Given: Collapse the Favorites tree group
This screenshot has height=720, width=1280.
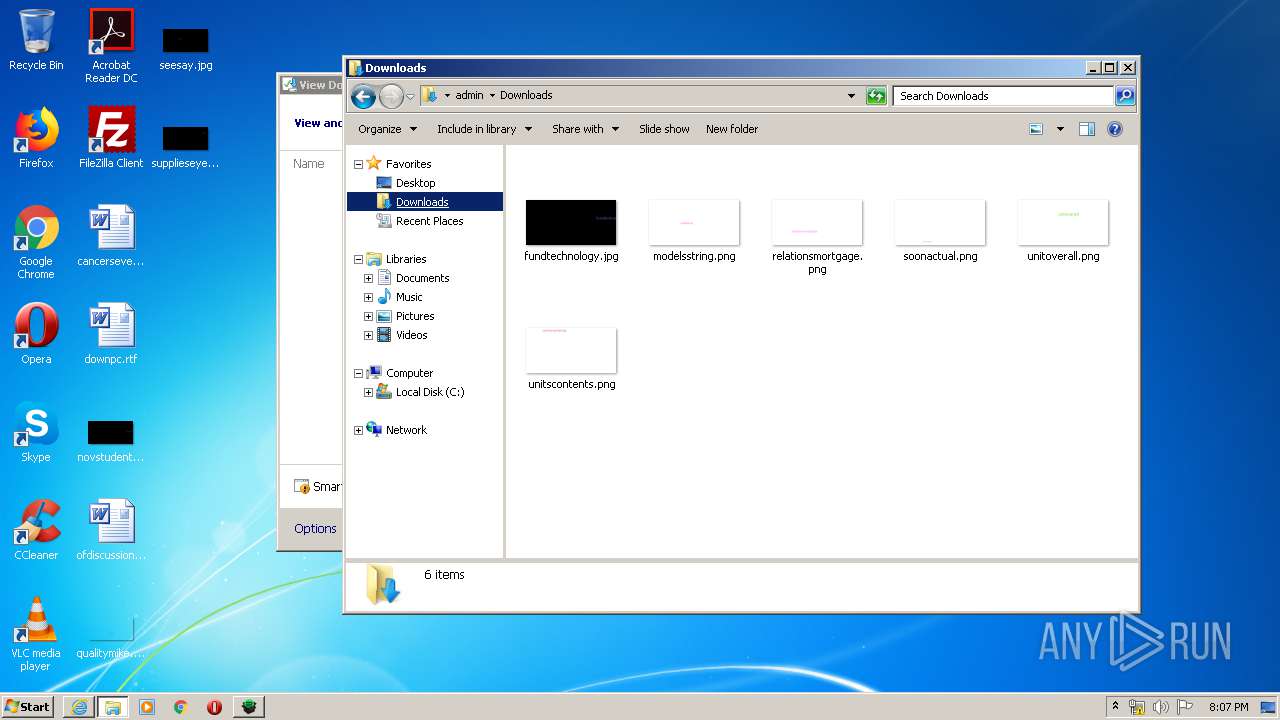Looking at the screenshot, I should (358, 164).
